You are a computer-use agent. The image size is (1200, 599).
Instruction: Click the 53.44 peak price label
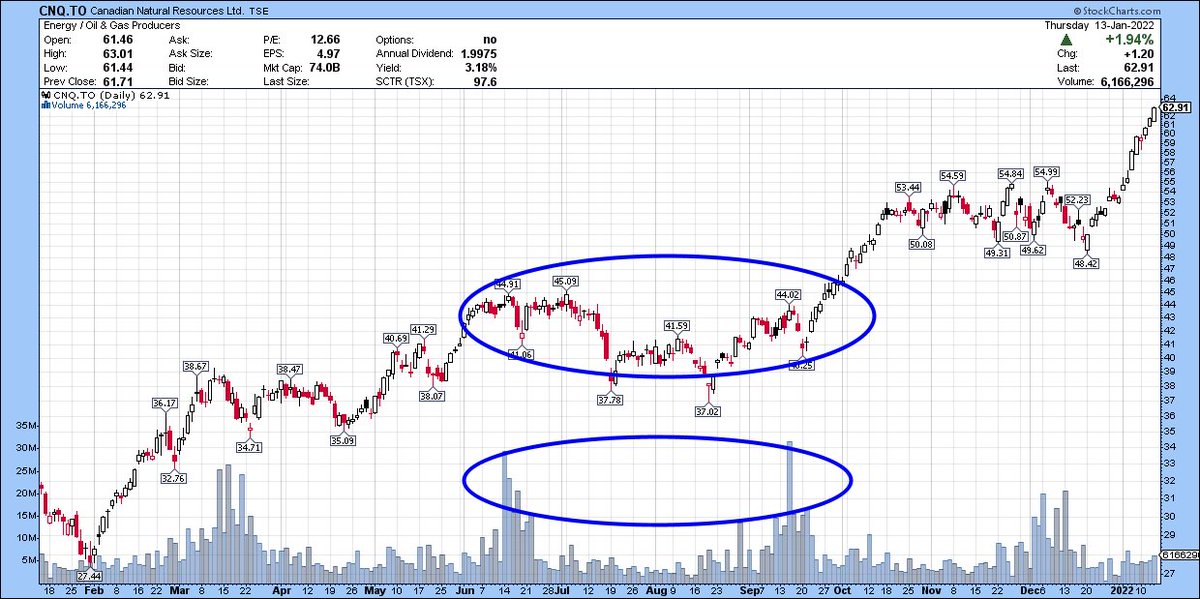tap(908, 187)
